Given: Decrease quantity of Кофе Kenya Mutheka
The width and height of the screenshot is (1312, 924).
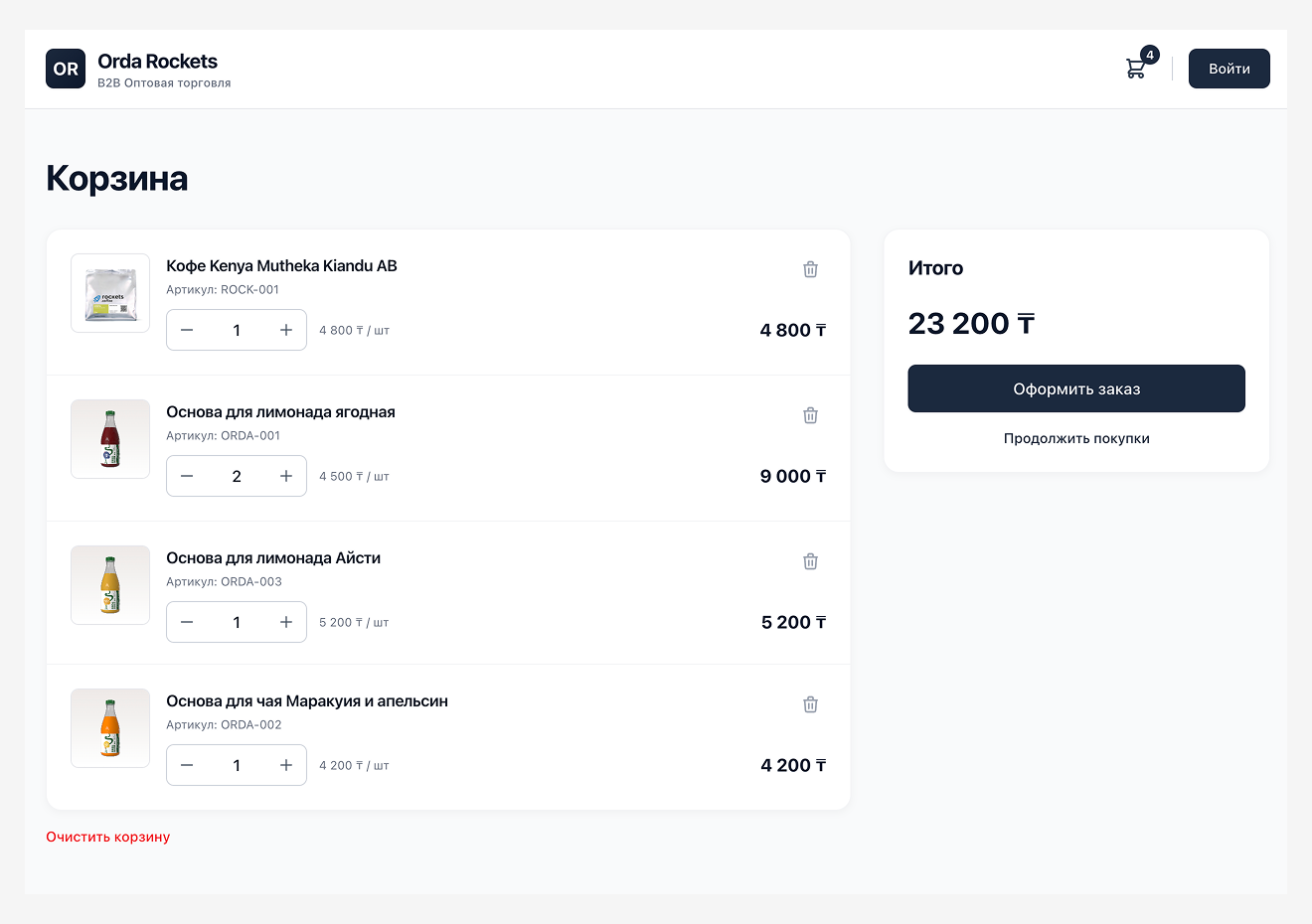Looking at the screenshot, I should pos(187,330).
